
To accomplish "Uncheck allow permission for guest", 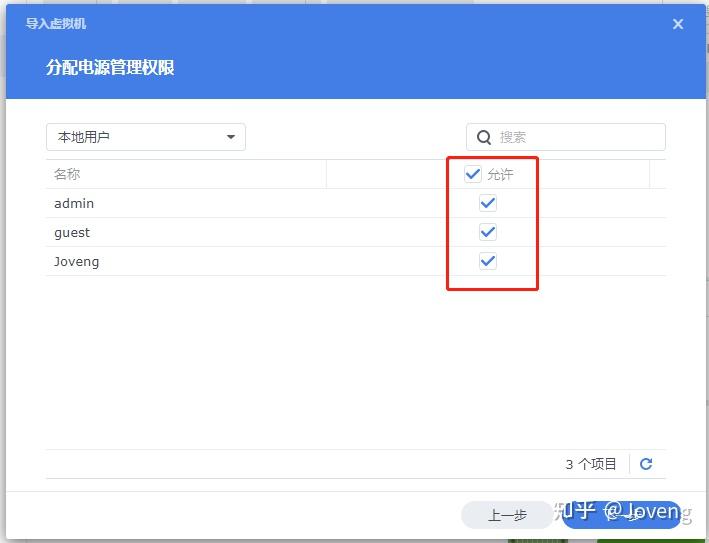I will pos(487,232).
